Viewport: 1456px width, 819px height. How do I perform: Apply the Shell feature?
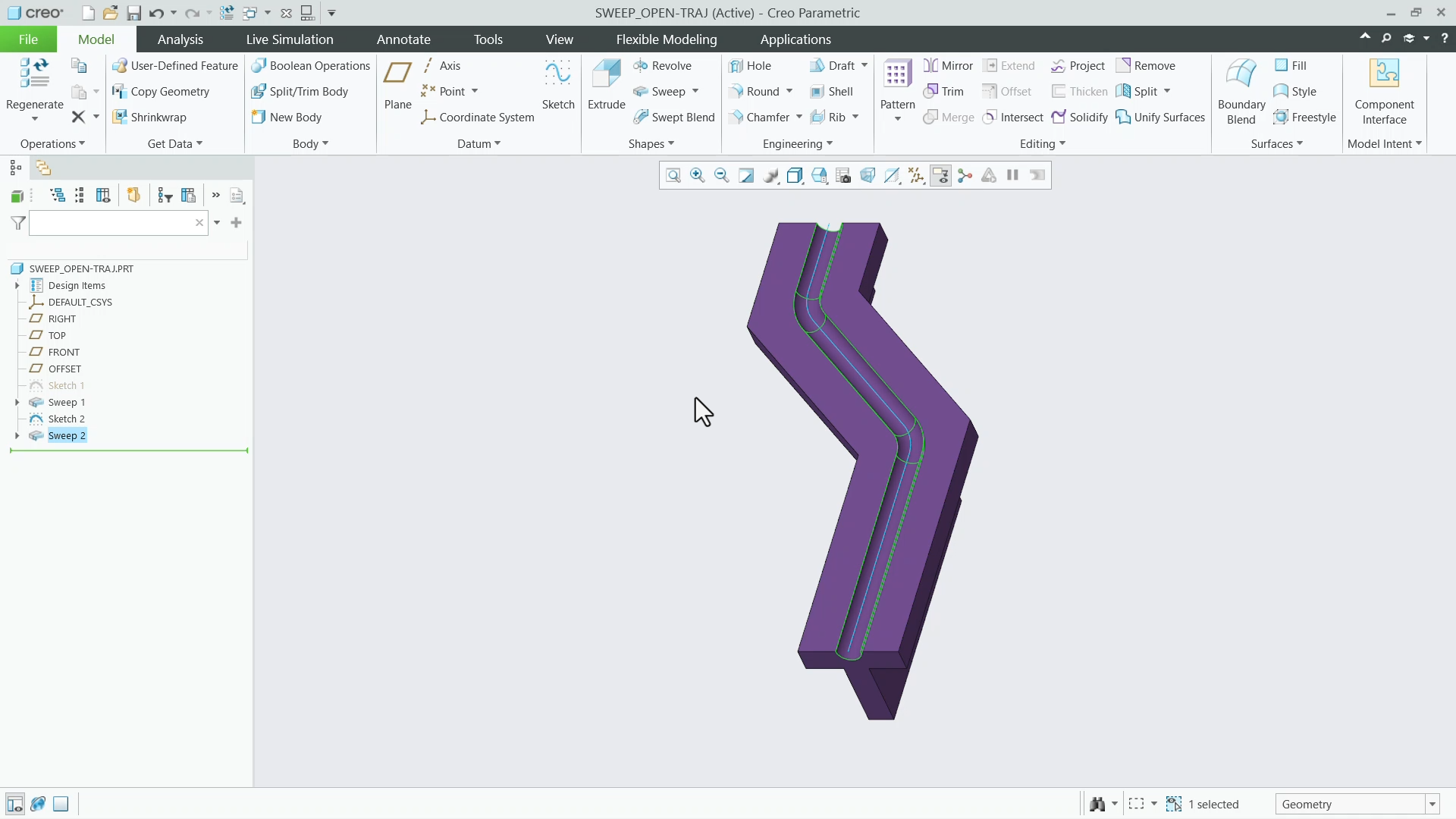click(832, 92)
